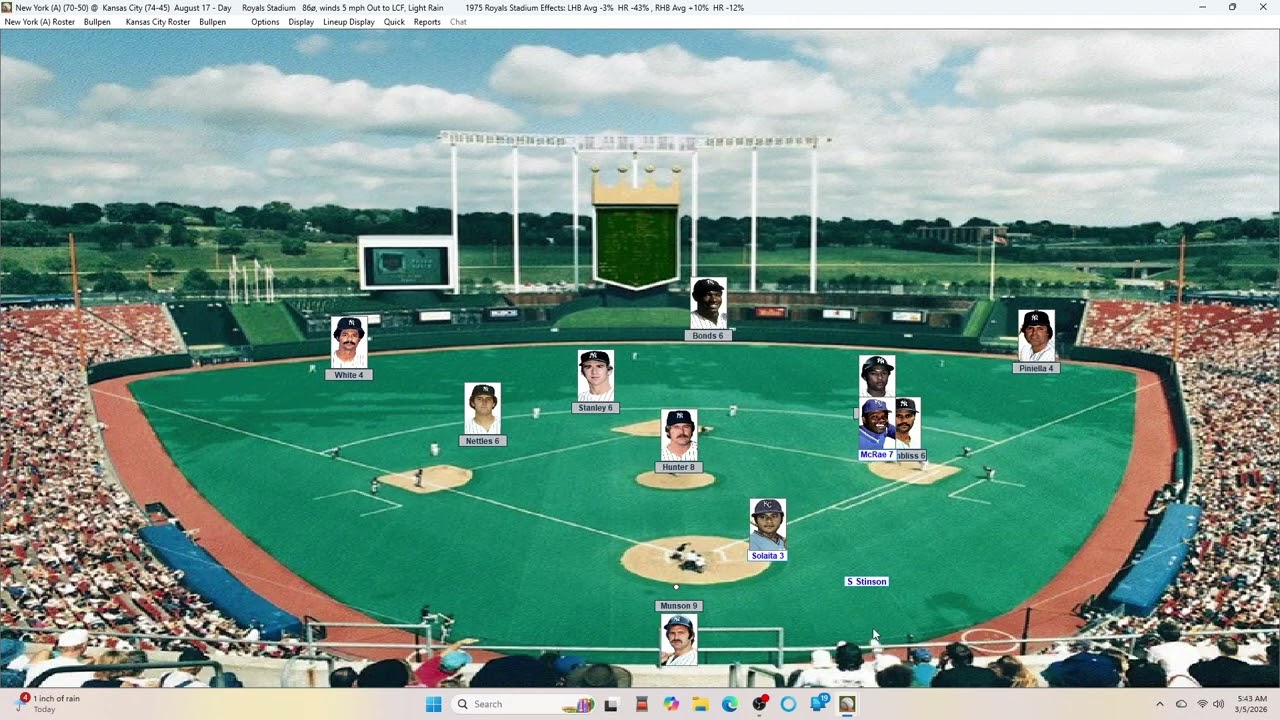Open the Copilot taskbar icon
This screenshot has height=720, width=1280.
coord(671,704)
